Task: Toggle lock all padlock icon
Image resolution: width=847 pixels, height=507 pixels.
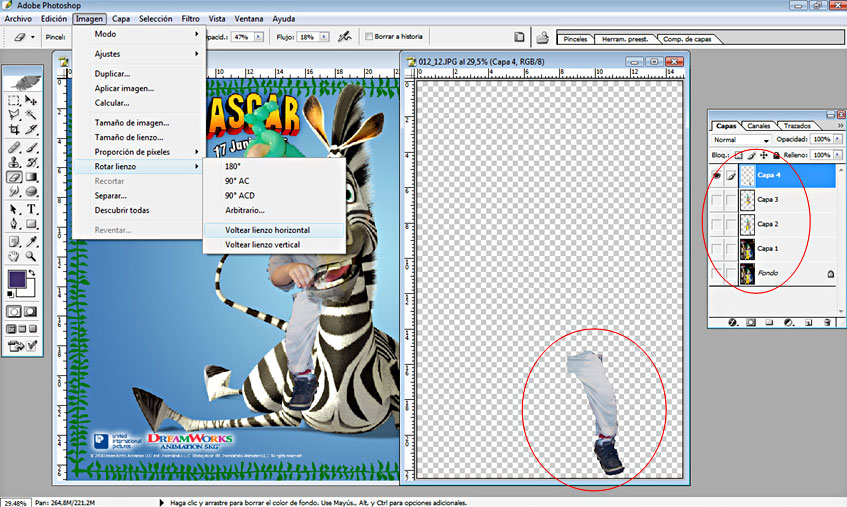Action: pyautogui.click(x=776, y=156)
